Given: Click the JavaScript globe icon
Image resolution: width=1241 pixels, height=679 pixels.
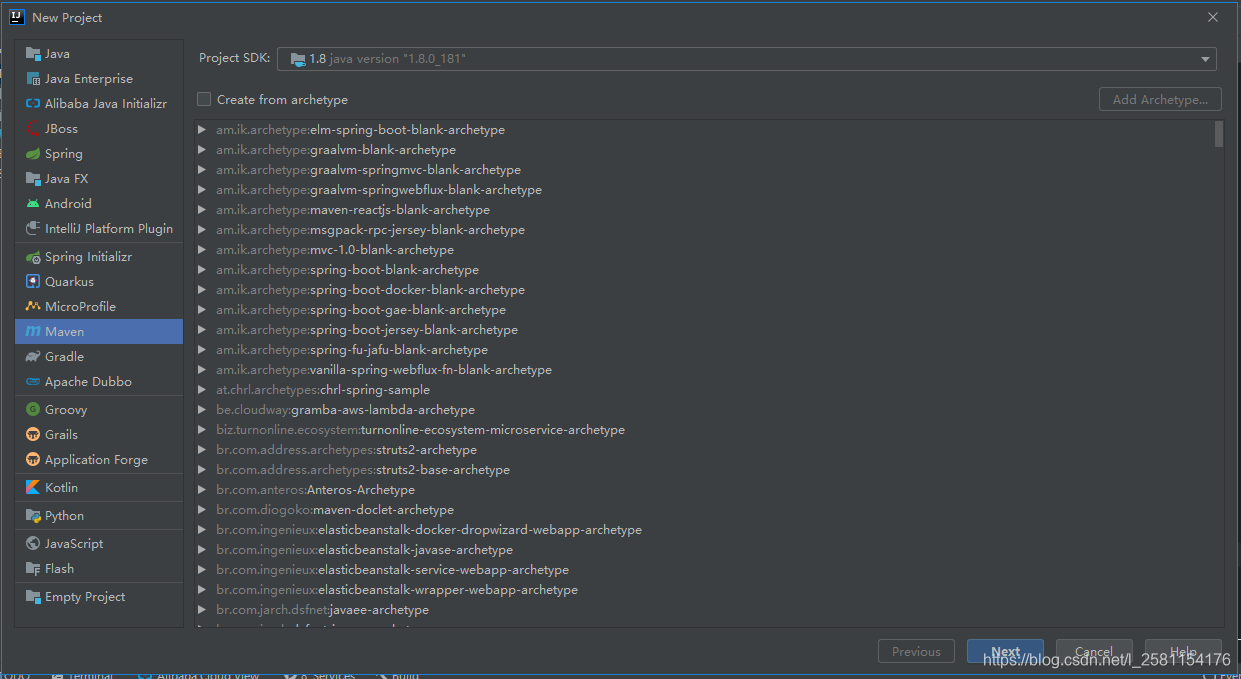Looking at the screenshot, I should (x=33, y=544).
